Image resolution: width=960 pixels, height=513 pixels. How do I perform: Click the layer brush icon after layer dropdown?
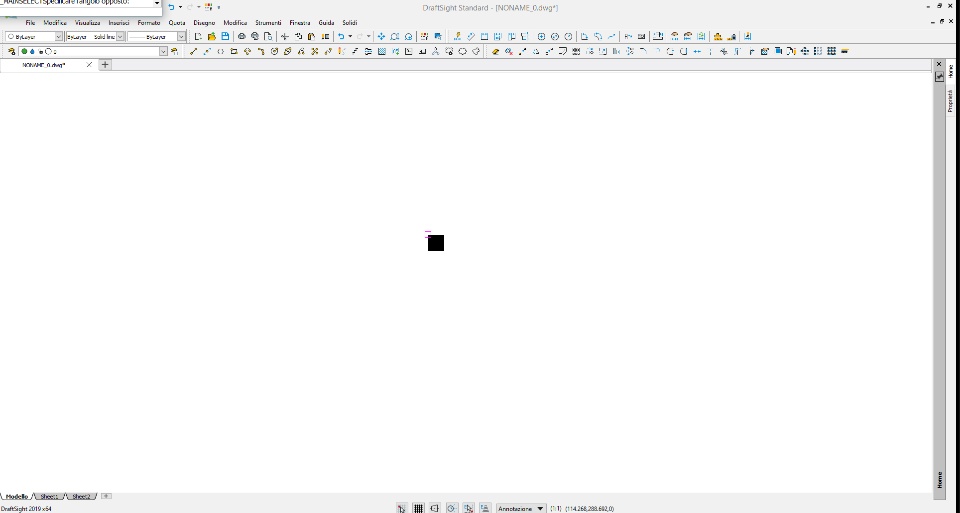click(x=175, y=51)
